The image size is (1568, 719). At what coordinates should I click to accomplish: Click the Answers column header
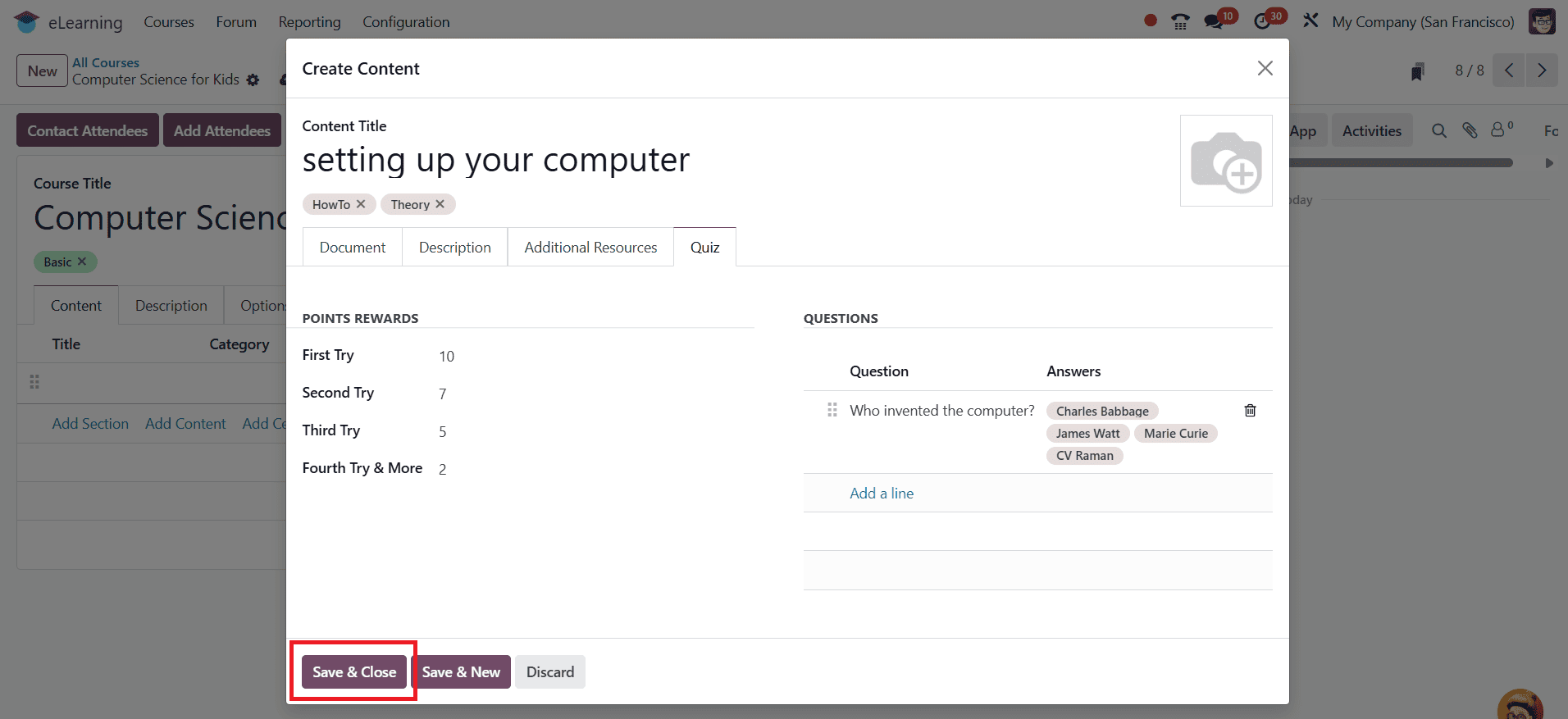pos(1073,371)
